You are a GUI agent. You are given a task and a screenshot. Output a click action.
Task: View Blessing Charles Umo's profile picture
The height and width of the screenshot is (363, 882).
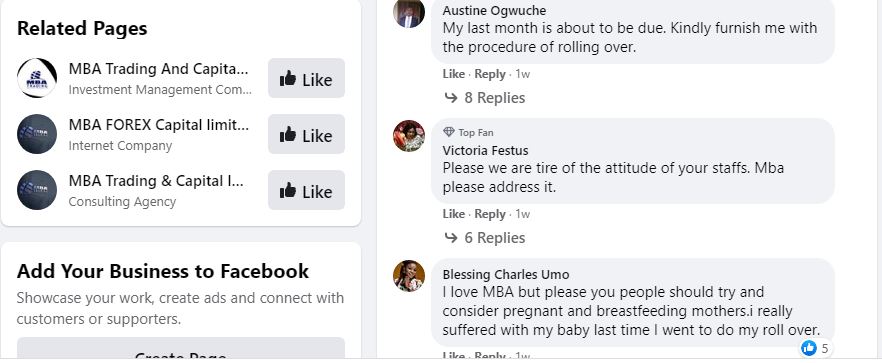pos(409,276)
